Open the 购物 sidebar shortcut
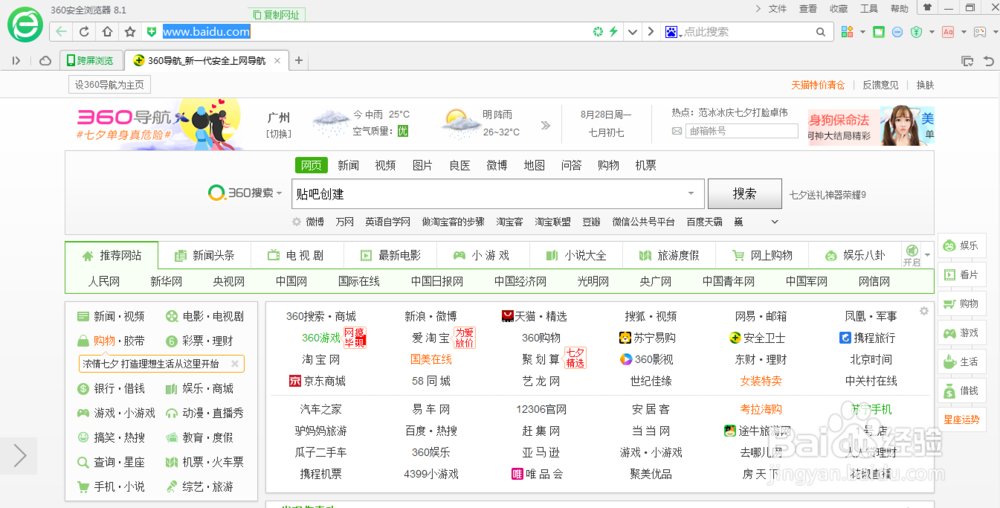Image resolution: width=1000 pixels, height=508 pixels. [960, 303]
